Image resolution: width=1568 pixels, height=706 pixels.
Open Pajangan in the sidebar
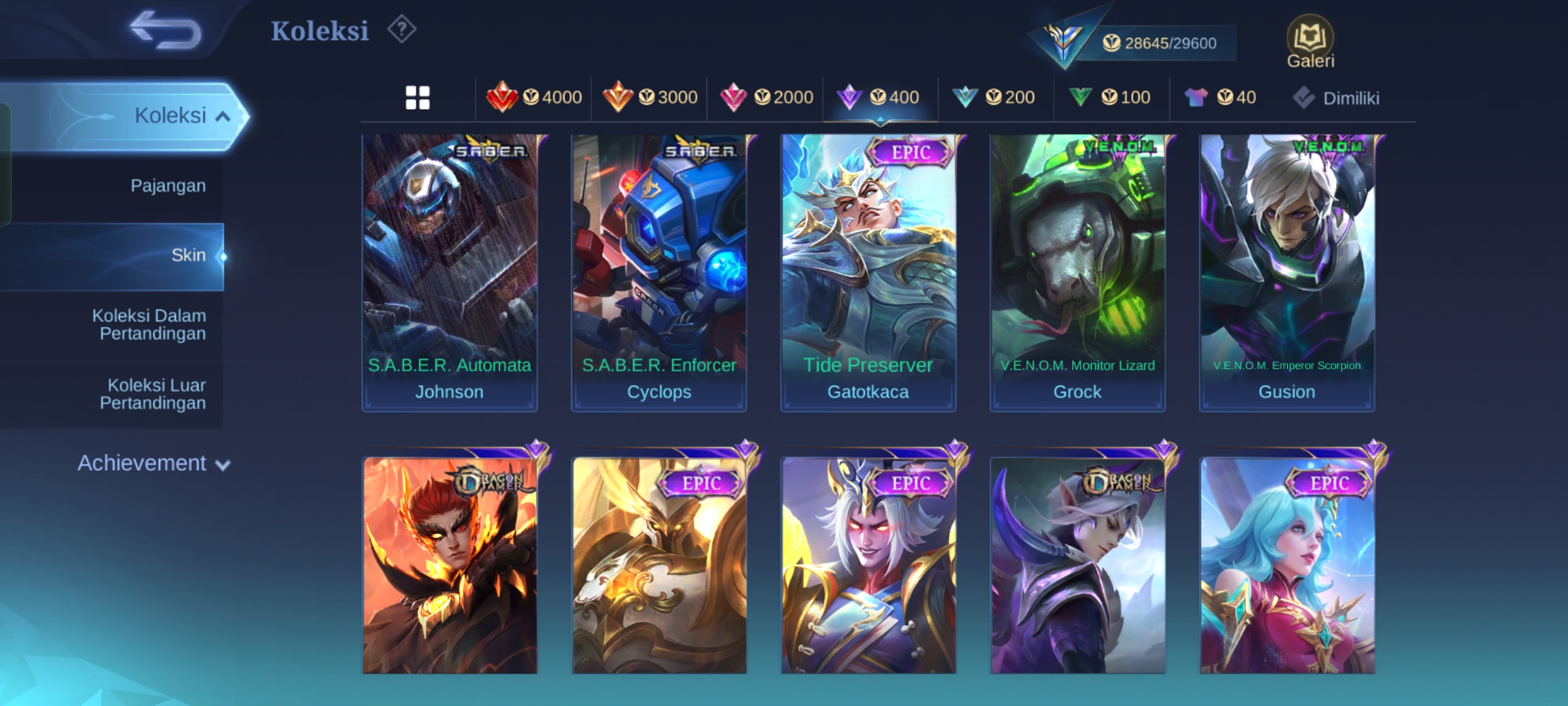pyautogui.click(x=168, y=186)
